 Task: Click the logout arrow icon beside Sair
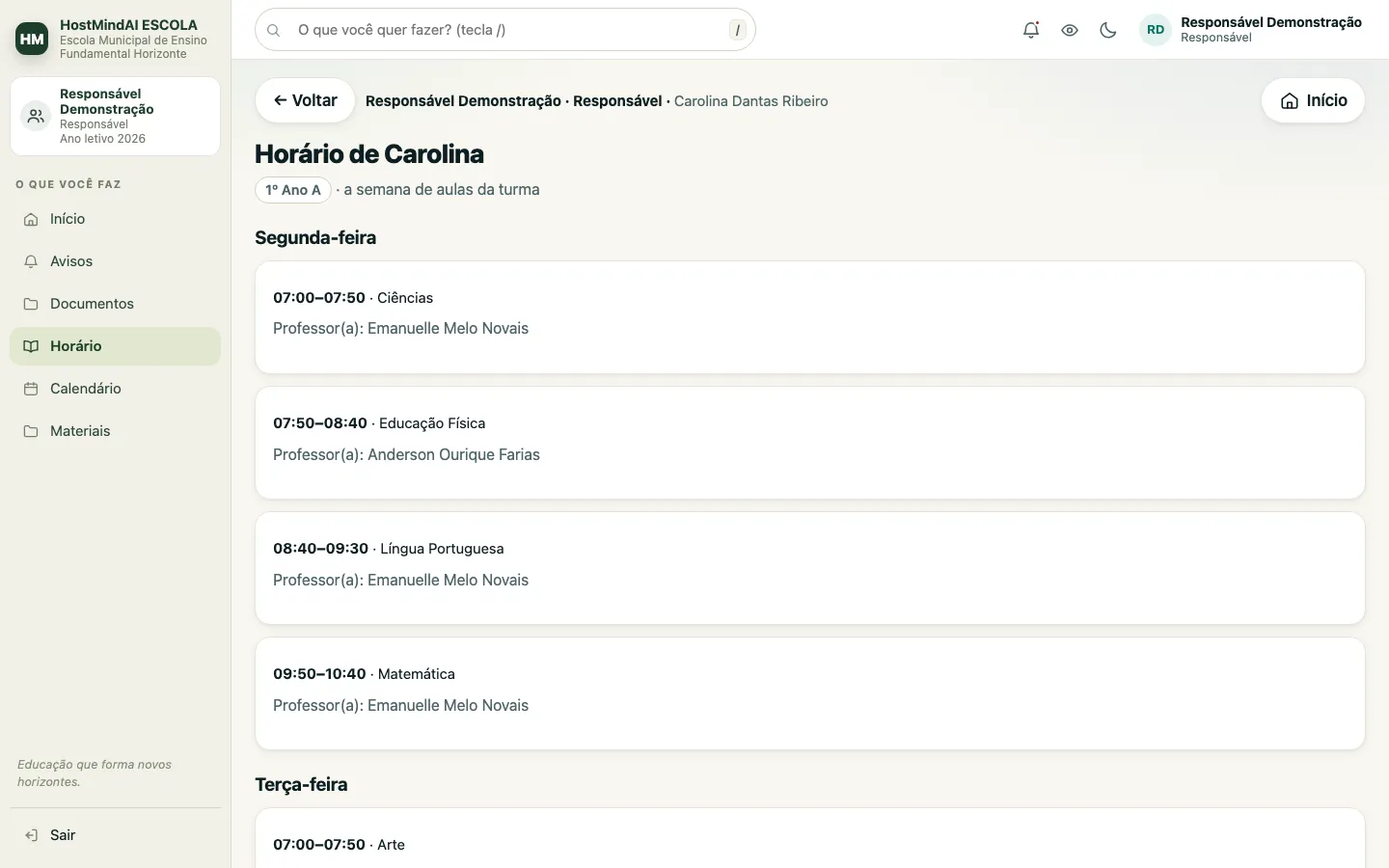[31, 835]
